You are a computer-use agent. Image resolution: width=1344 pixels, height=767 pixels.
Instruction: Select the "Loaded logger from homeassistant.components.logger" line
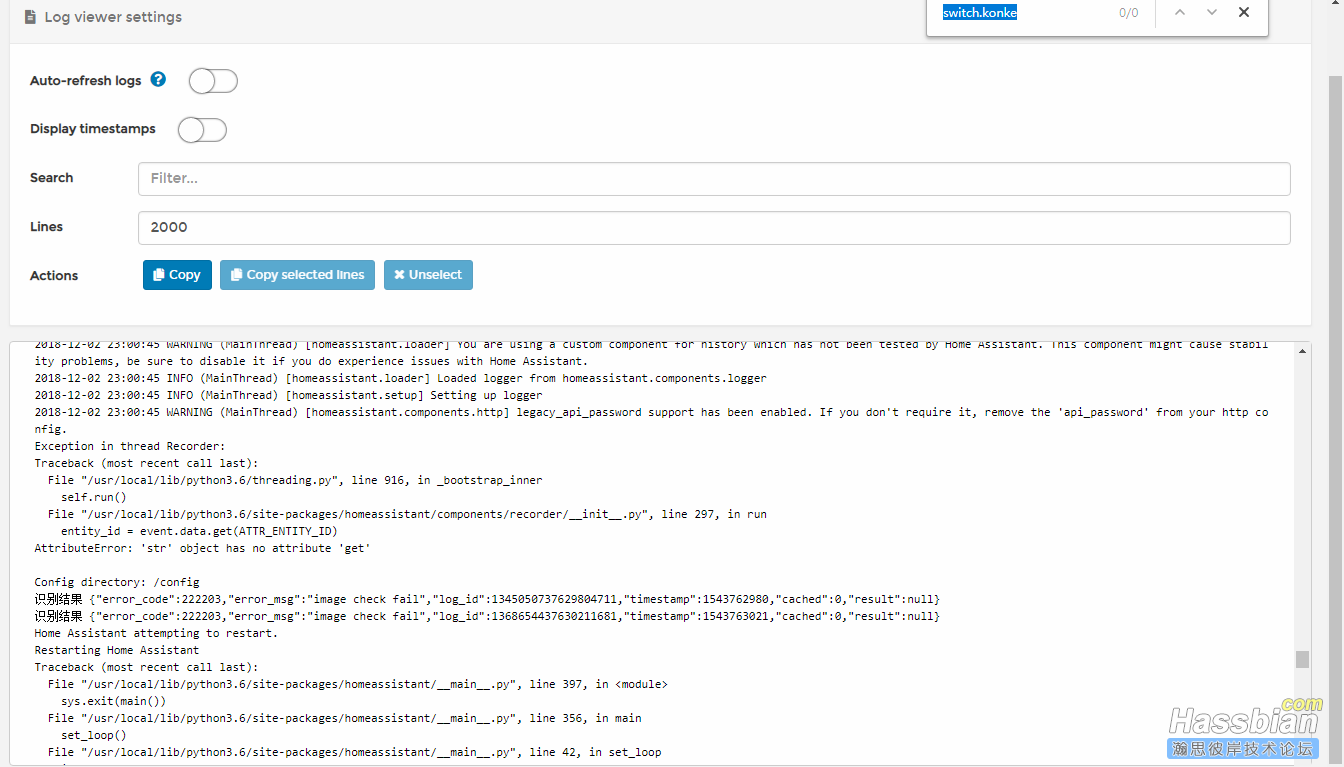click(x=400, y=378)
